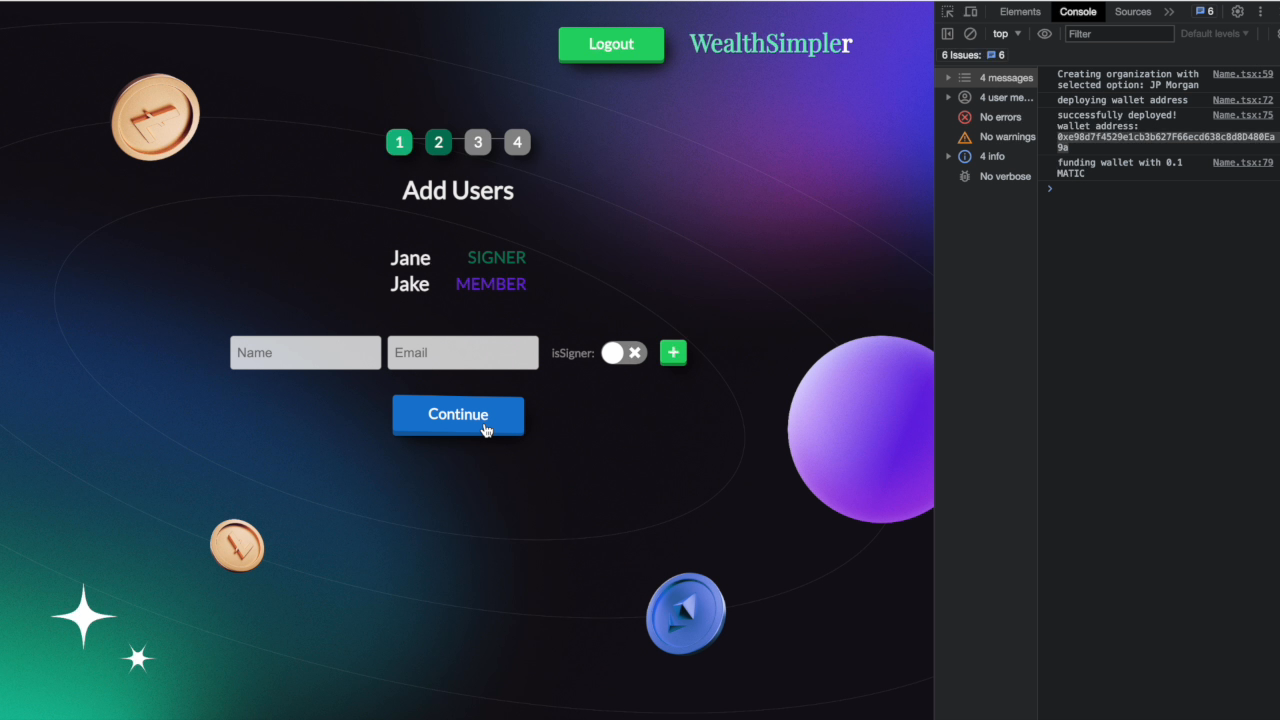The width and height of the screenshot is (1280, 720).
Task: Switch to the Sources tab
Action: click(x=1133, y=12)
